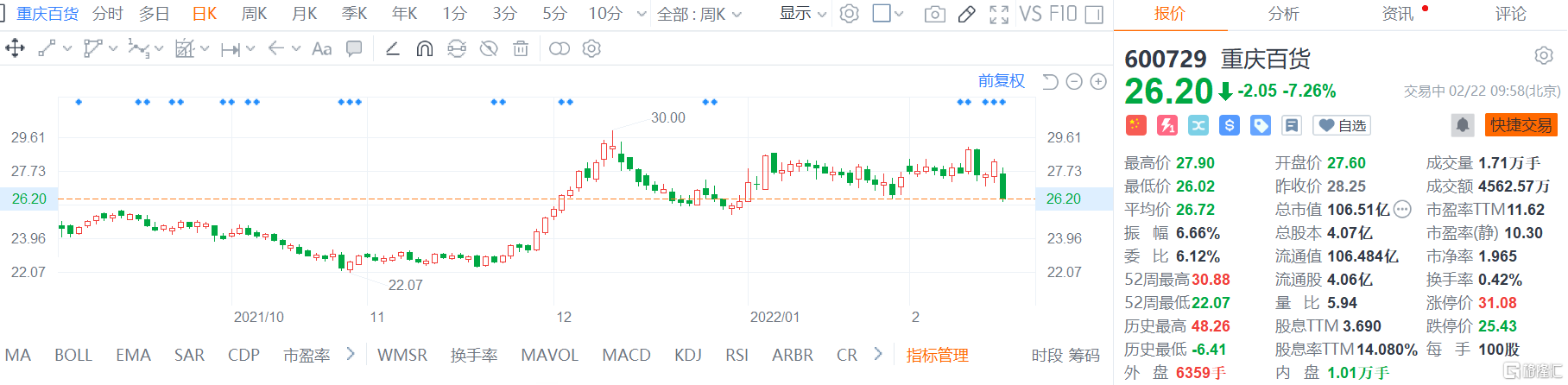Click the overlapping circles compare icon
This screenshot has width=1568, height=385.
tap(560, 48)
